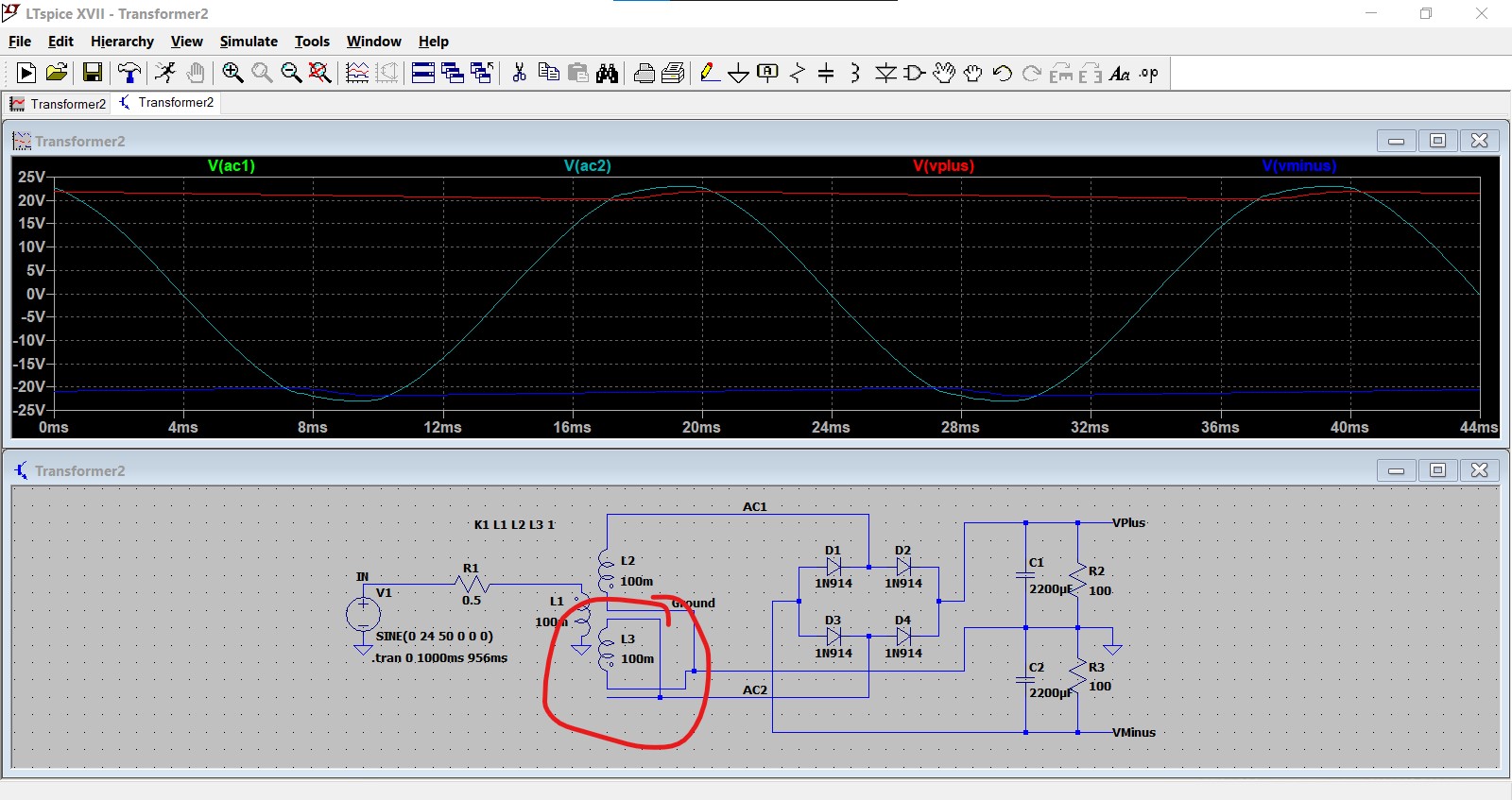1512x800 pixels.
Task: Click the SPICE directive .op icon
Action: coord(1149,73)
